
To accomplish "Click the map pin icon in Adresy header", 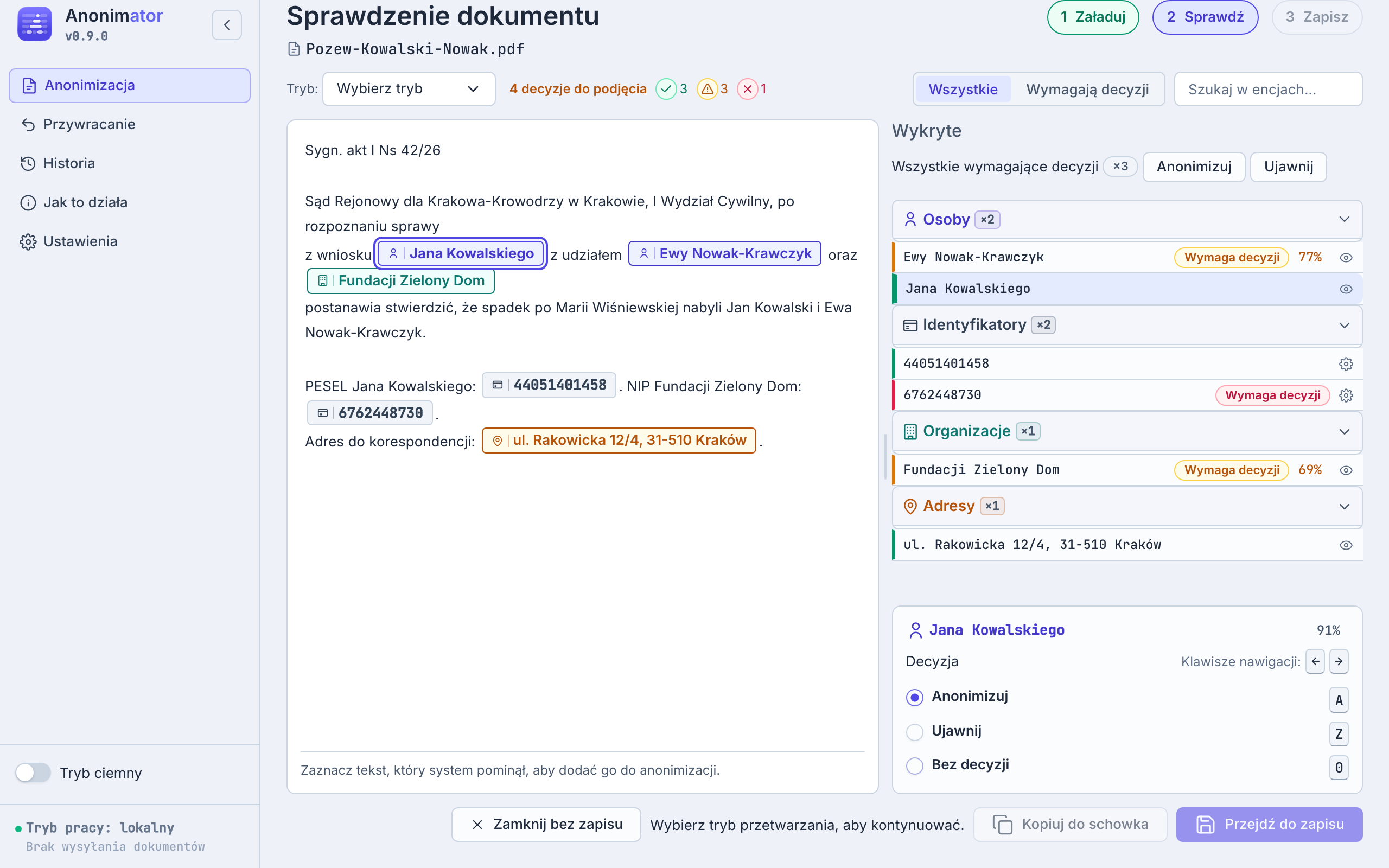I will 910,506.
